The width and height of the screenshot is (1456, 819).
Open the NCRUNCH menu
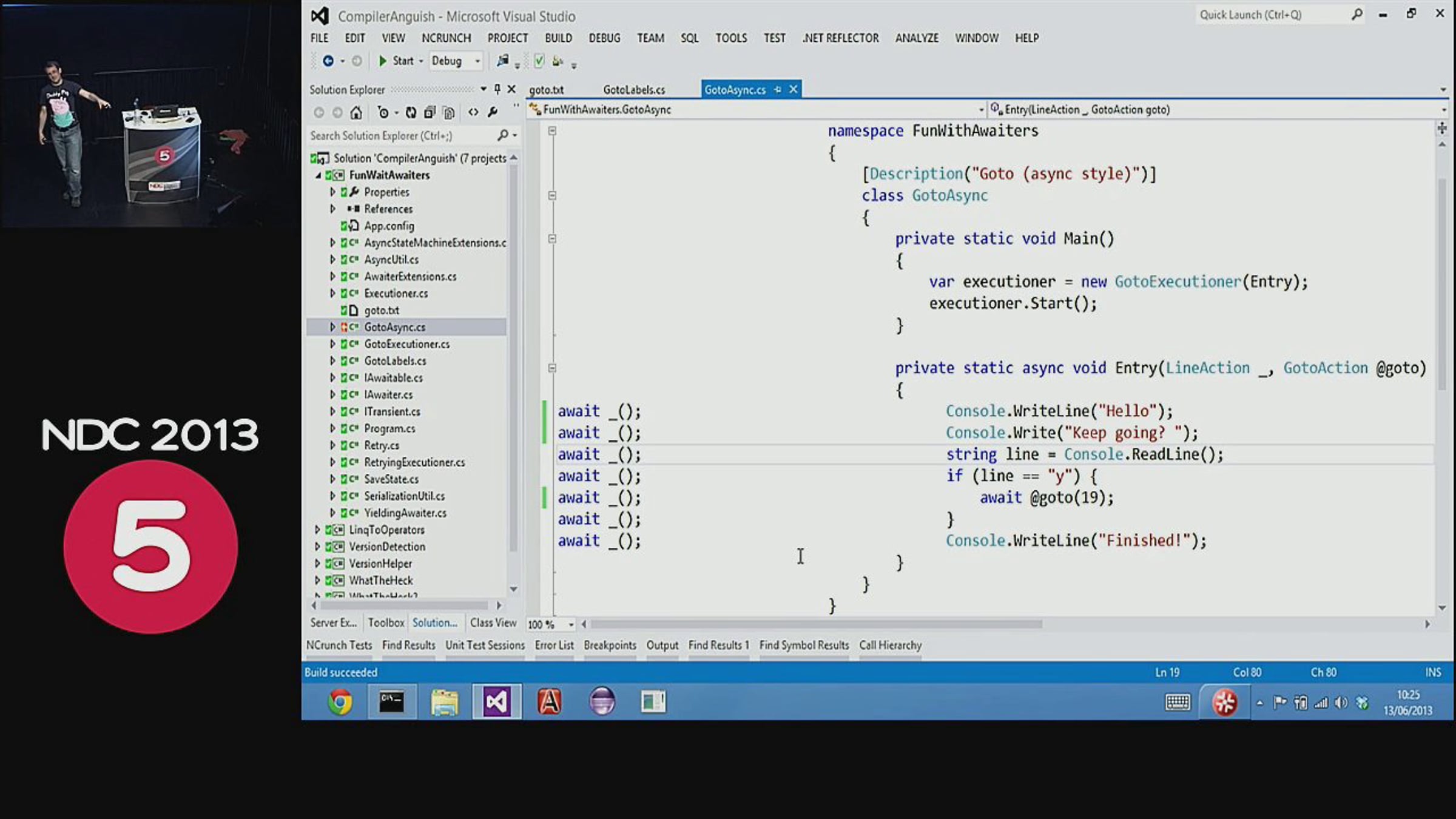coord(446,38)
